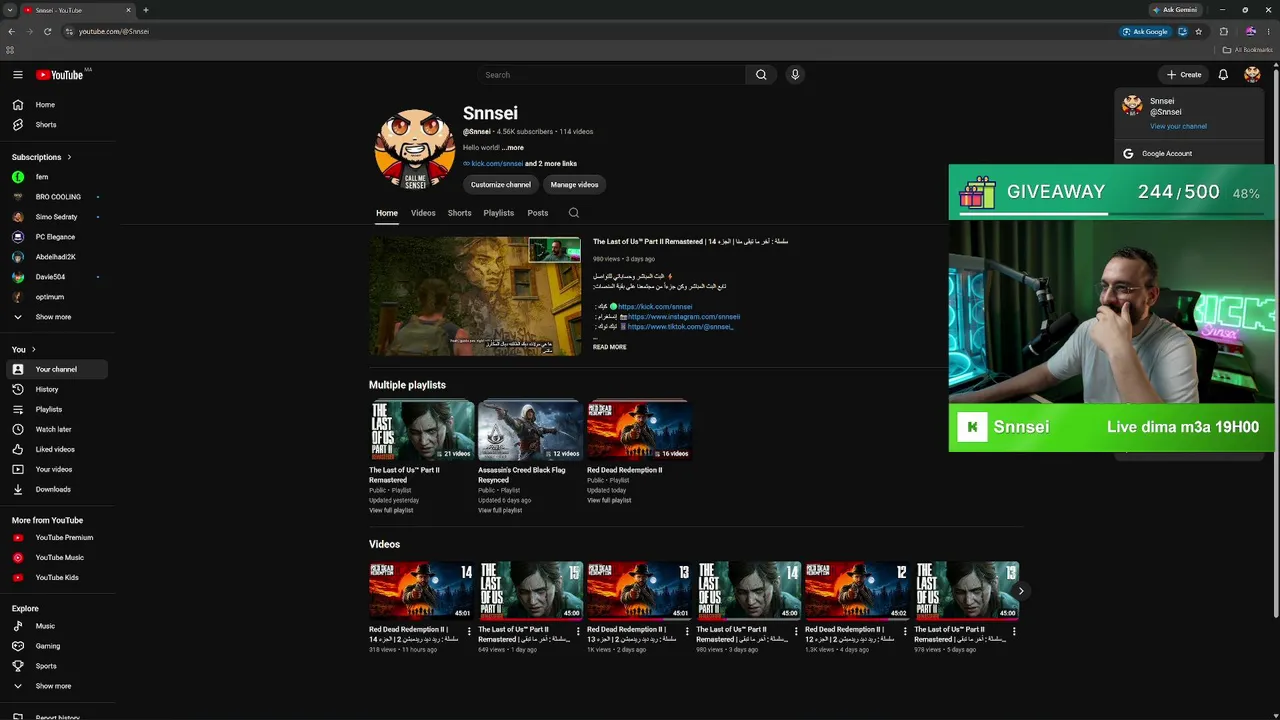The image size is (1280, 720).
Task: Switch to the channel Playlists tab
Action: tap(498, 213)
